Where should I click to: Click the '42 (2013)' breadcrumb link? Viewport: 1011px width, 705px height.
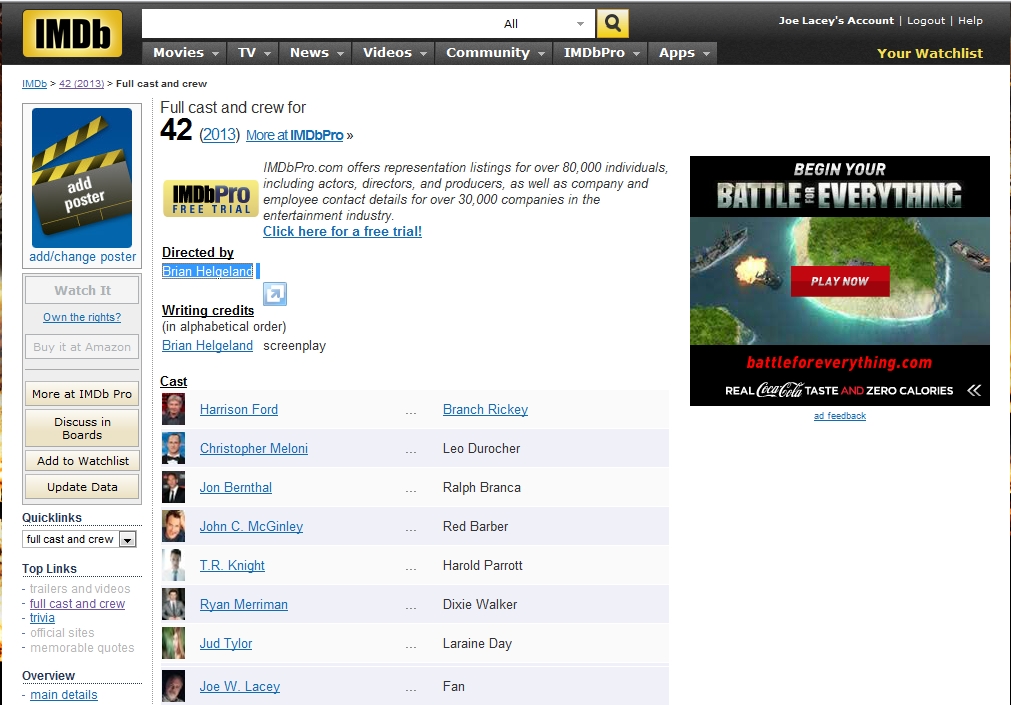click(x=81, y=84)
